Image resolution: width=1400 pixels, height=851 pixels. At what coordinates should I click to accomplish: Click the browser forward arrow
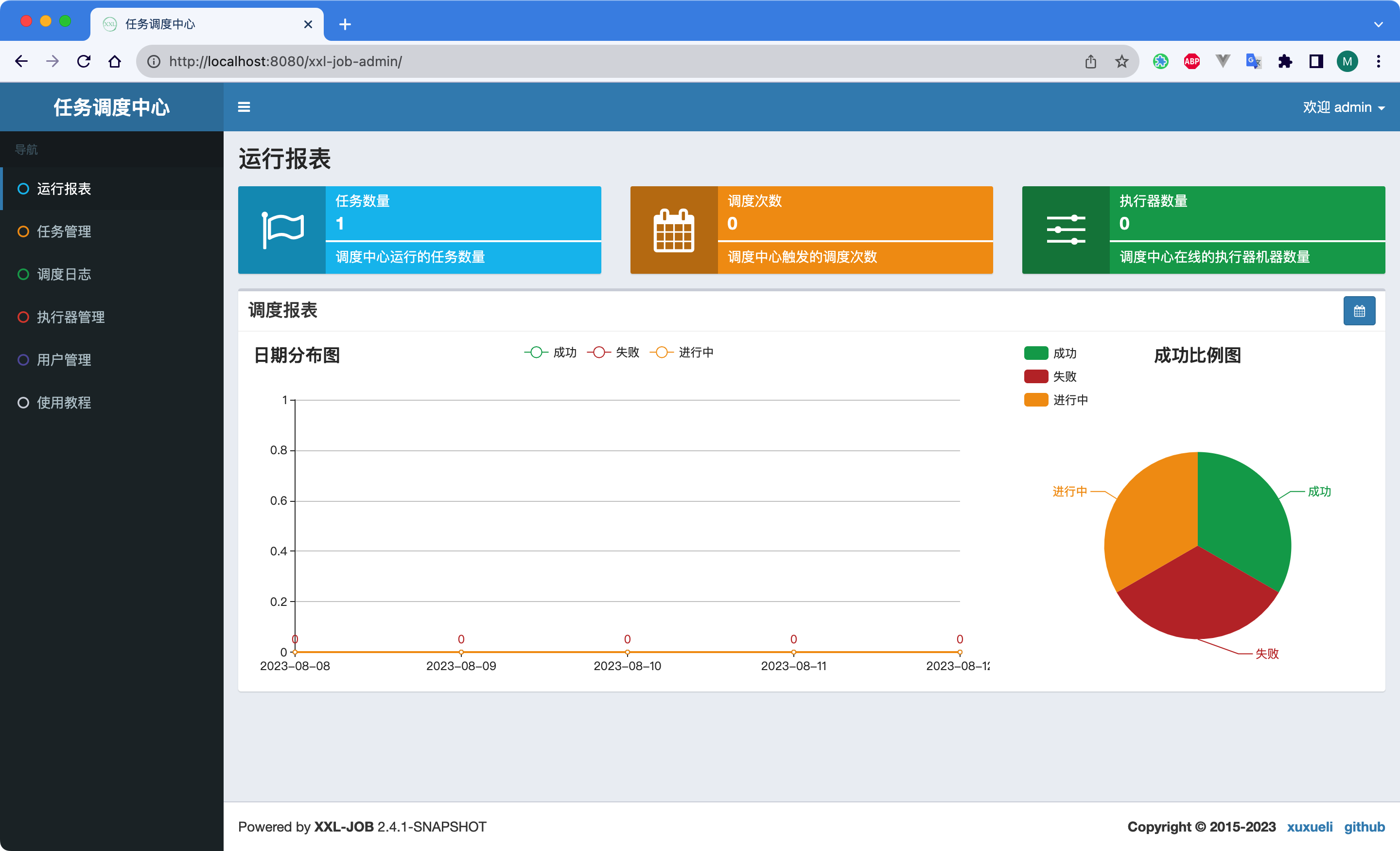coord(52,61)
